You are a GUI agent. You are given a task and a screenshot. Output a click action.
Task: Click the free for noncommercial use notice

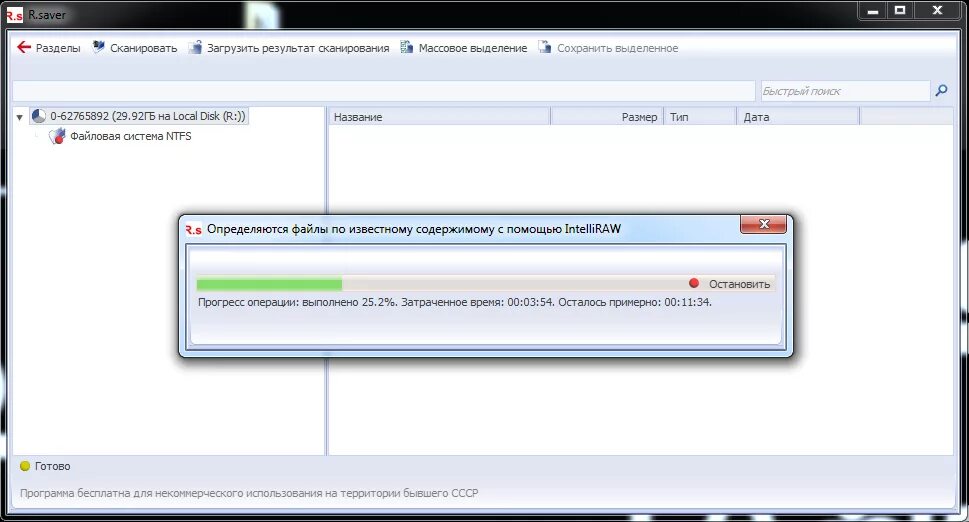pyautogui.click(x=249, y=493)
